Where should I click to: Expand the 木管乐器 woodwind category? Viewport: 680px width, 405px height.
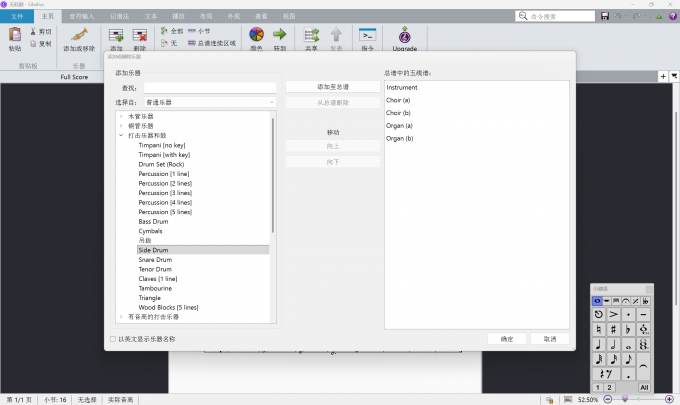121,116
